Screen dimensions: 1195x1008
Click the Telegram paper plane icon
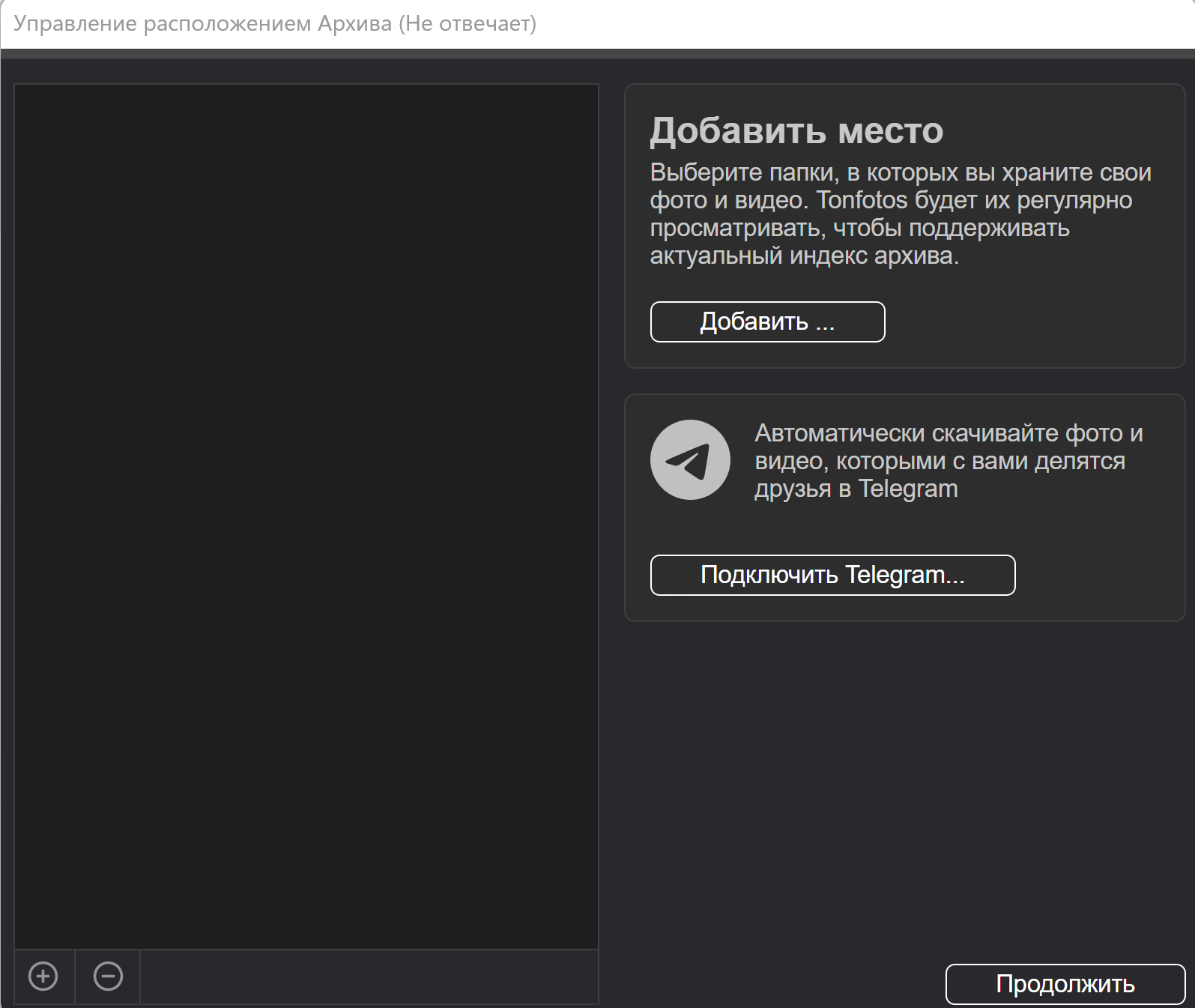pyautogui.click(x=689, y=459)
